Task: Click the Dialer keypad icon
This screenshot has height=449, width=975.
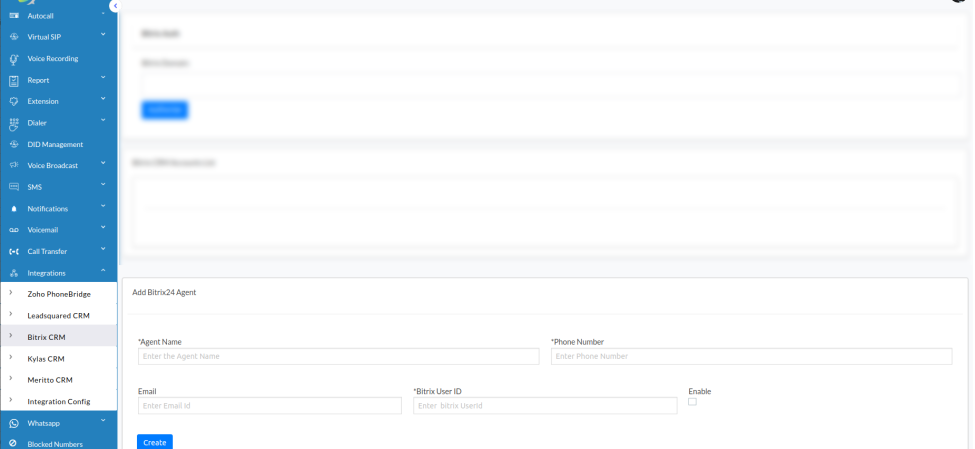Action: click(x=14, y=124)
